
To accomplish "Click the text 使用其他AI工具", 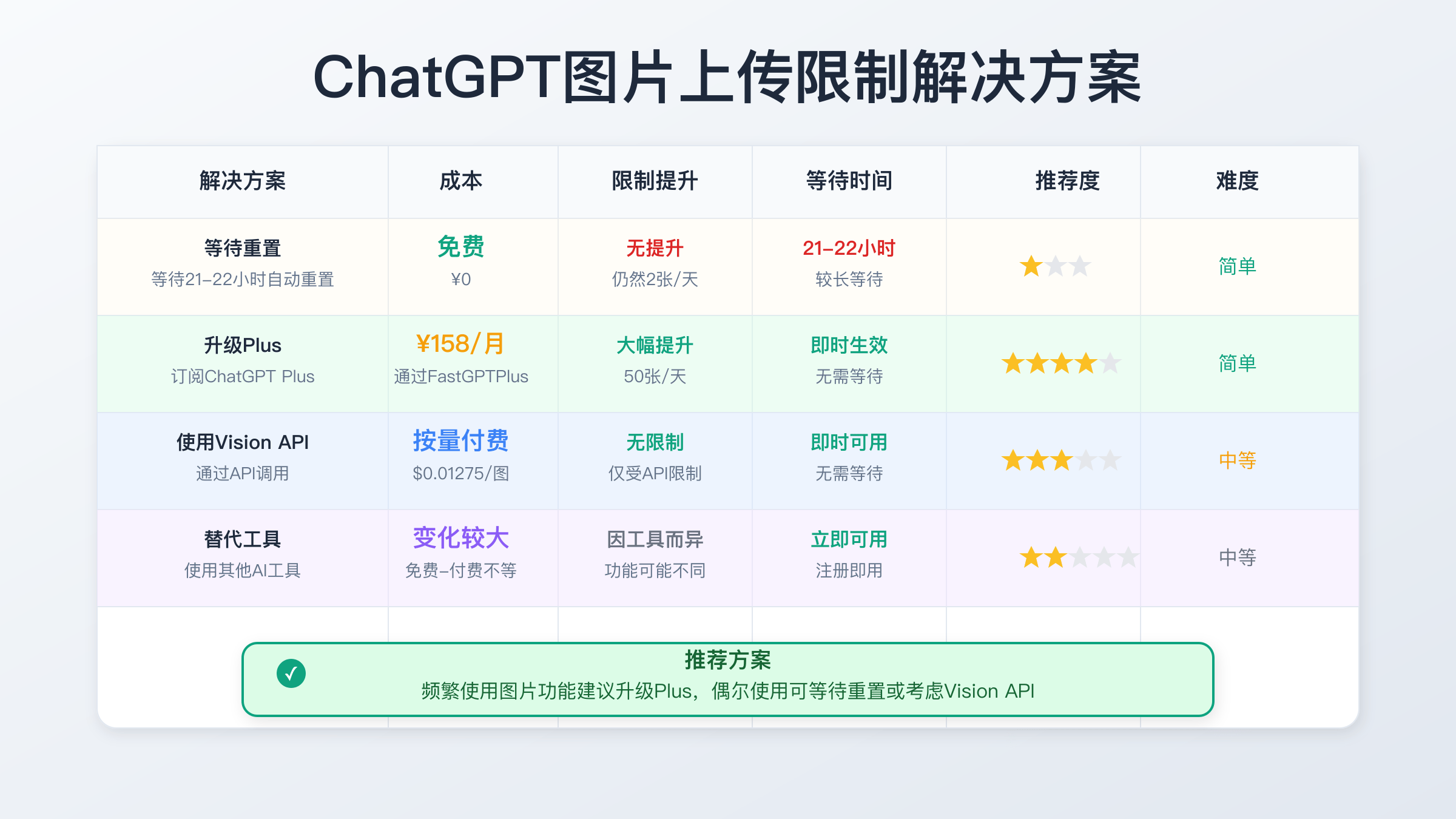I will coord(243,570).
